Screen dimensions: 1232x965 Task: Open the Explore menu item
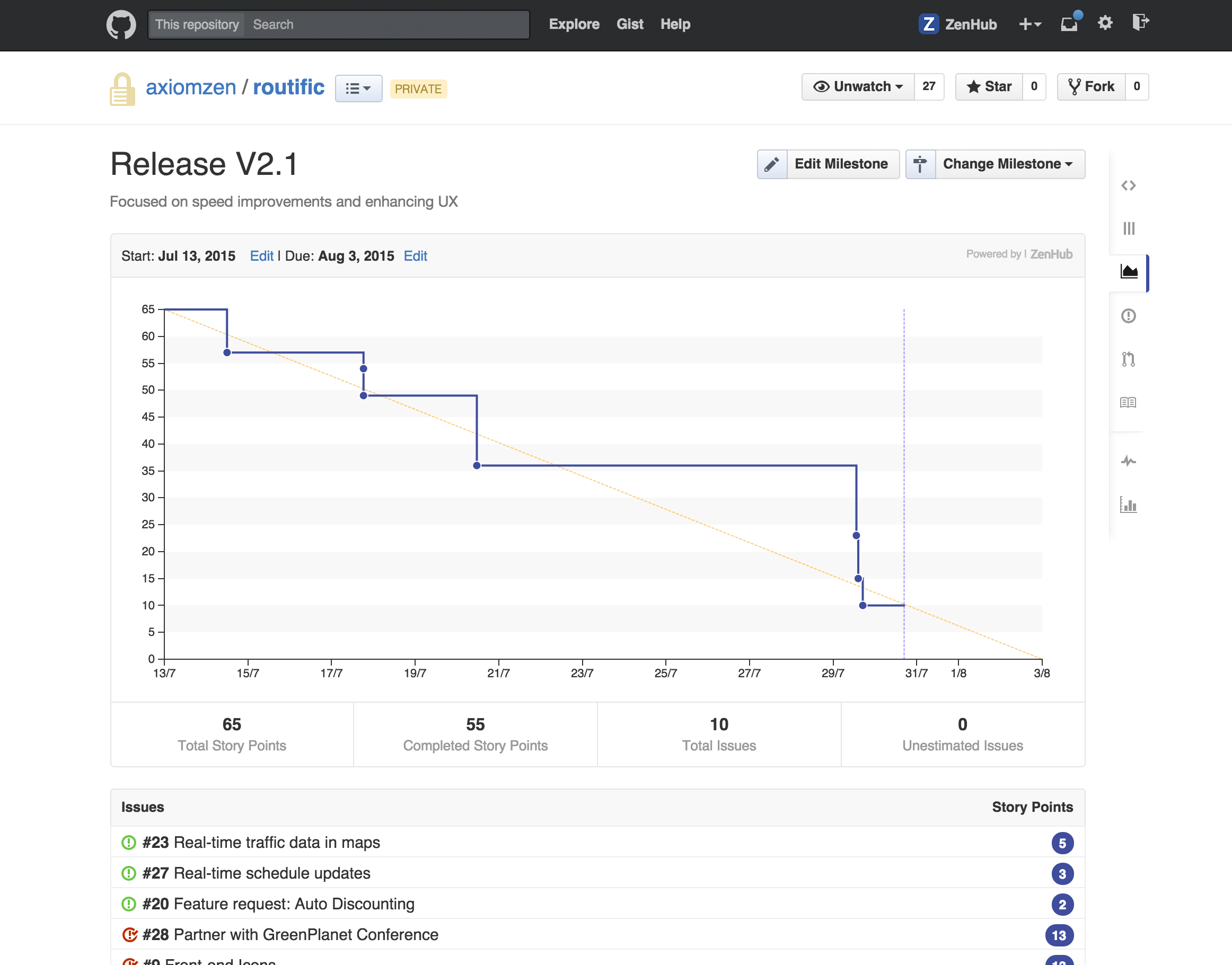574,24
